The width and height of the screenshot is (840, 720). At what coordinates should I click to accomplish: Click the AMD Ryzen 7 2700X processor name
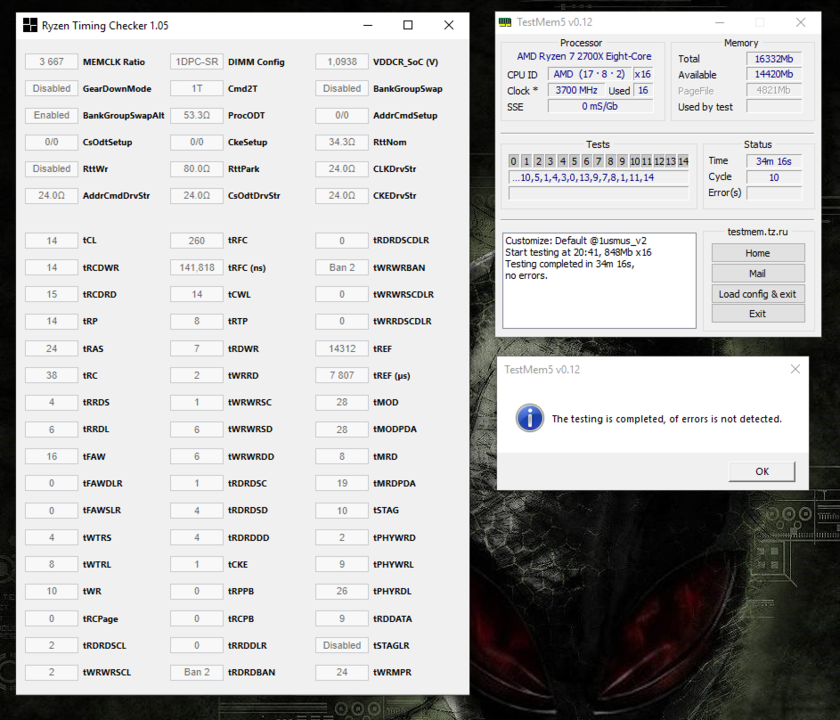coord(584,56)
